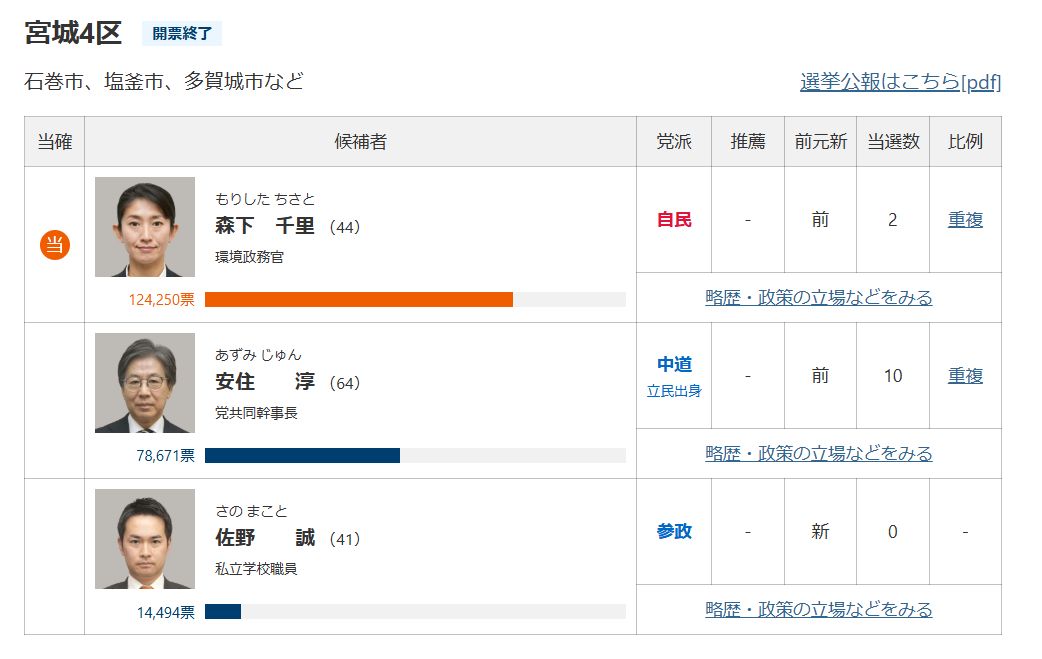Image resolution: width=1042 pixels, height=659 pixels.
Task: Click 佐野 誠's candidate photo
Action: (x=145, y=539)
